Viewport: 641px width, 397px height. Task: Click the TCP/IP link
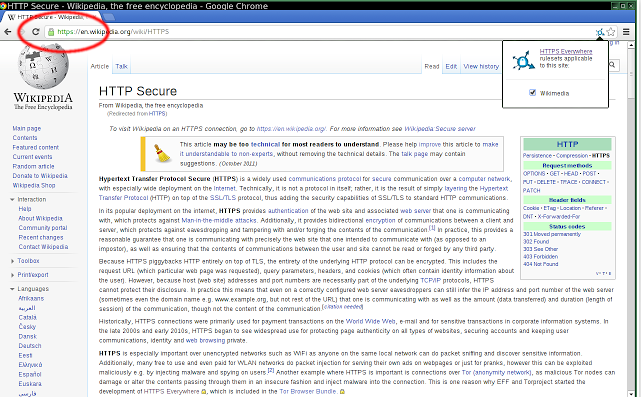click(x=430, y=280)
